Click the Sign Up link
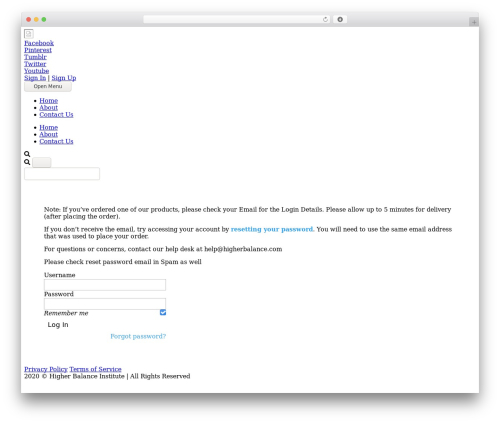The height and width of the screenshot is (423, 500). click(x=64, y=78)
